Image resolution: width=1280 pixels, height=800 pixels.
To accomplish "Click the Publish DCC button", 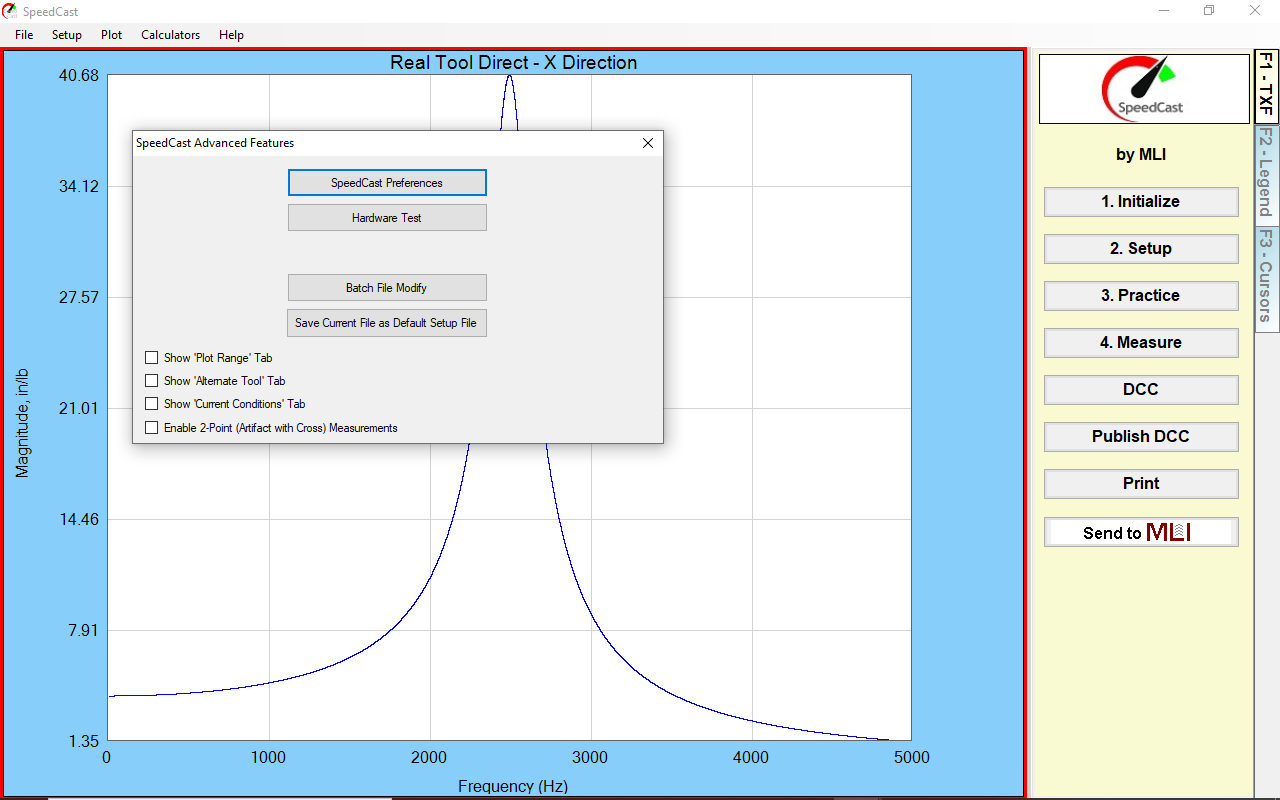I will 1141,437.
